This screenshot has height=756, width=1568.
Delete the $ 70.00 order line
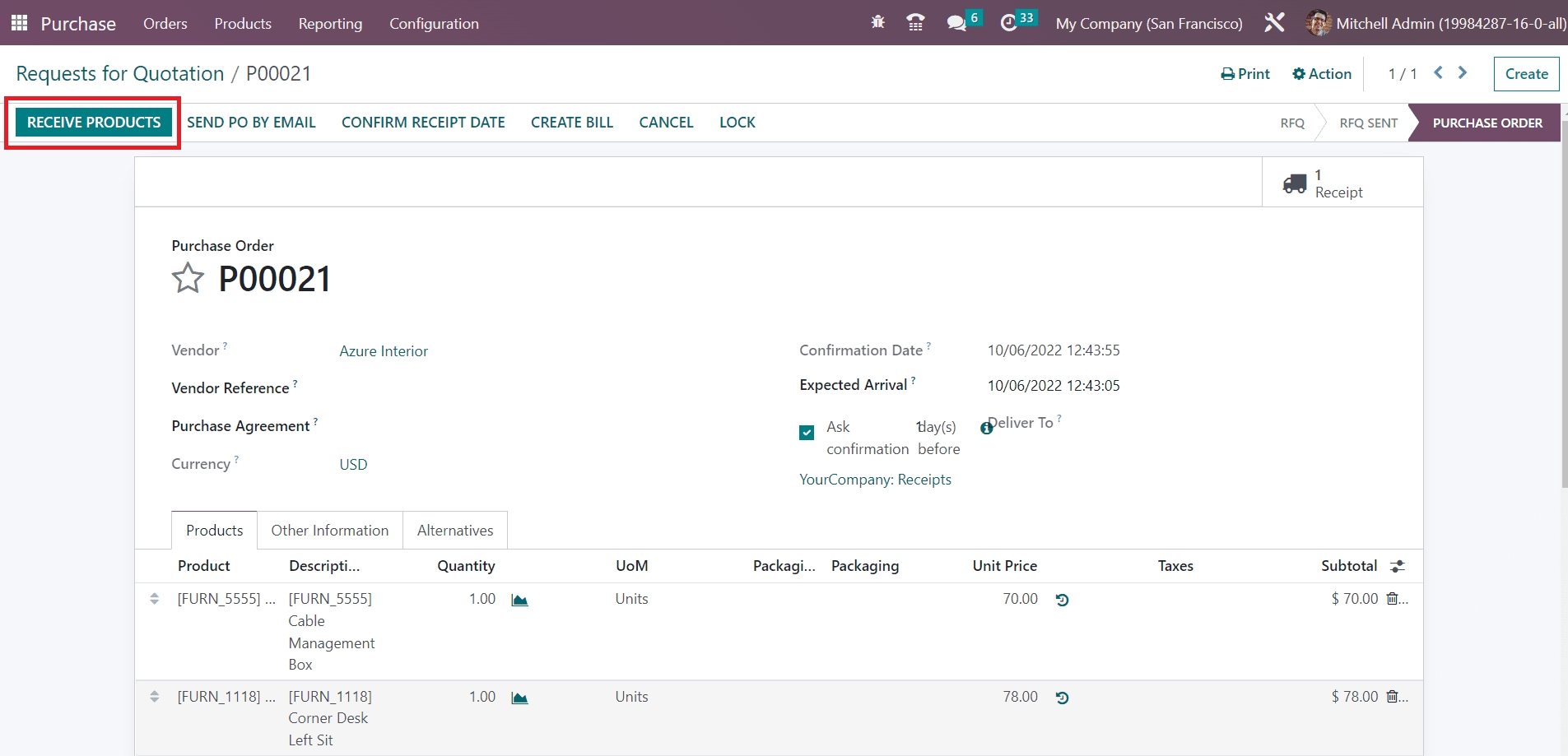(x=1393, y=599)
